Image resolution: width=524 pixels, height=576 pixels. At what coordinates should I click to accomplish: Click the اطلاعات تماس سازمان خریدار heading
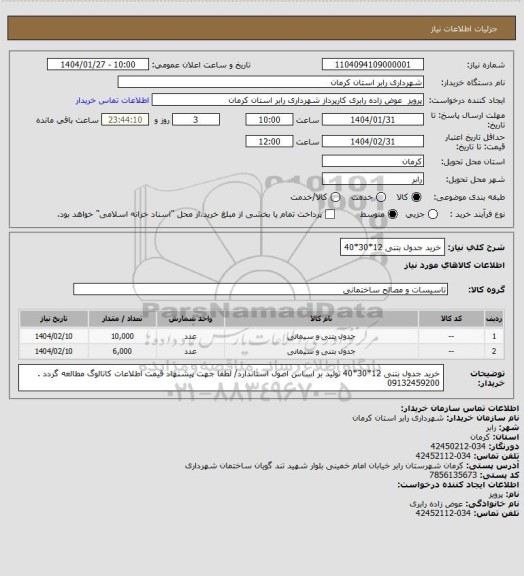(460, 408)
